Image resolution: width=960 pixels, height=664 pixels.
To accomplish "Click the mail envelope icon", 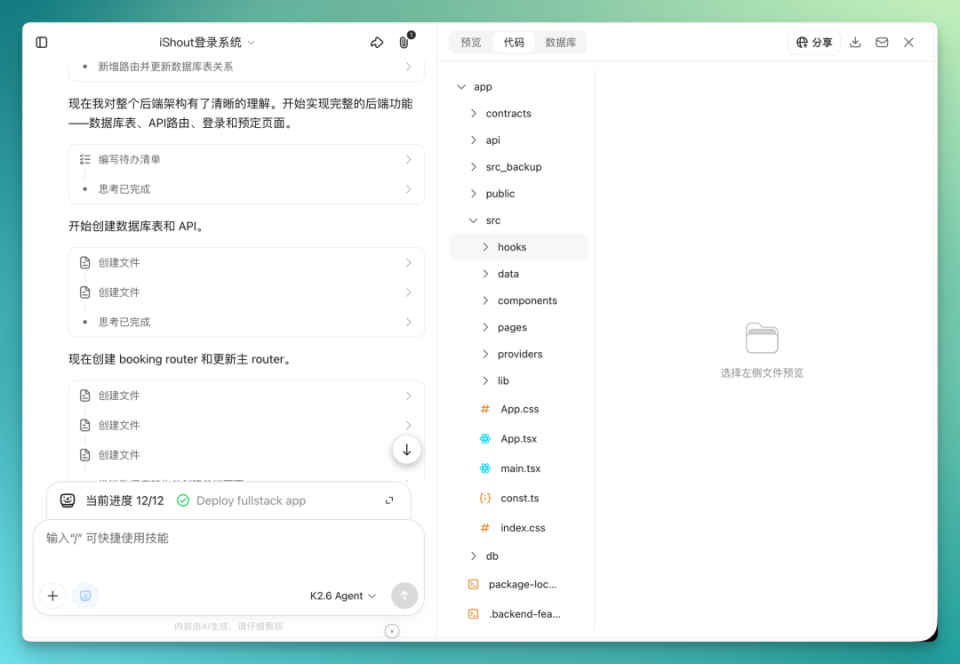I will click(882, 42).
